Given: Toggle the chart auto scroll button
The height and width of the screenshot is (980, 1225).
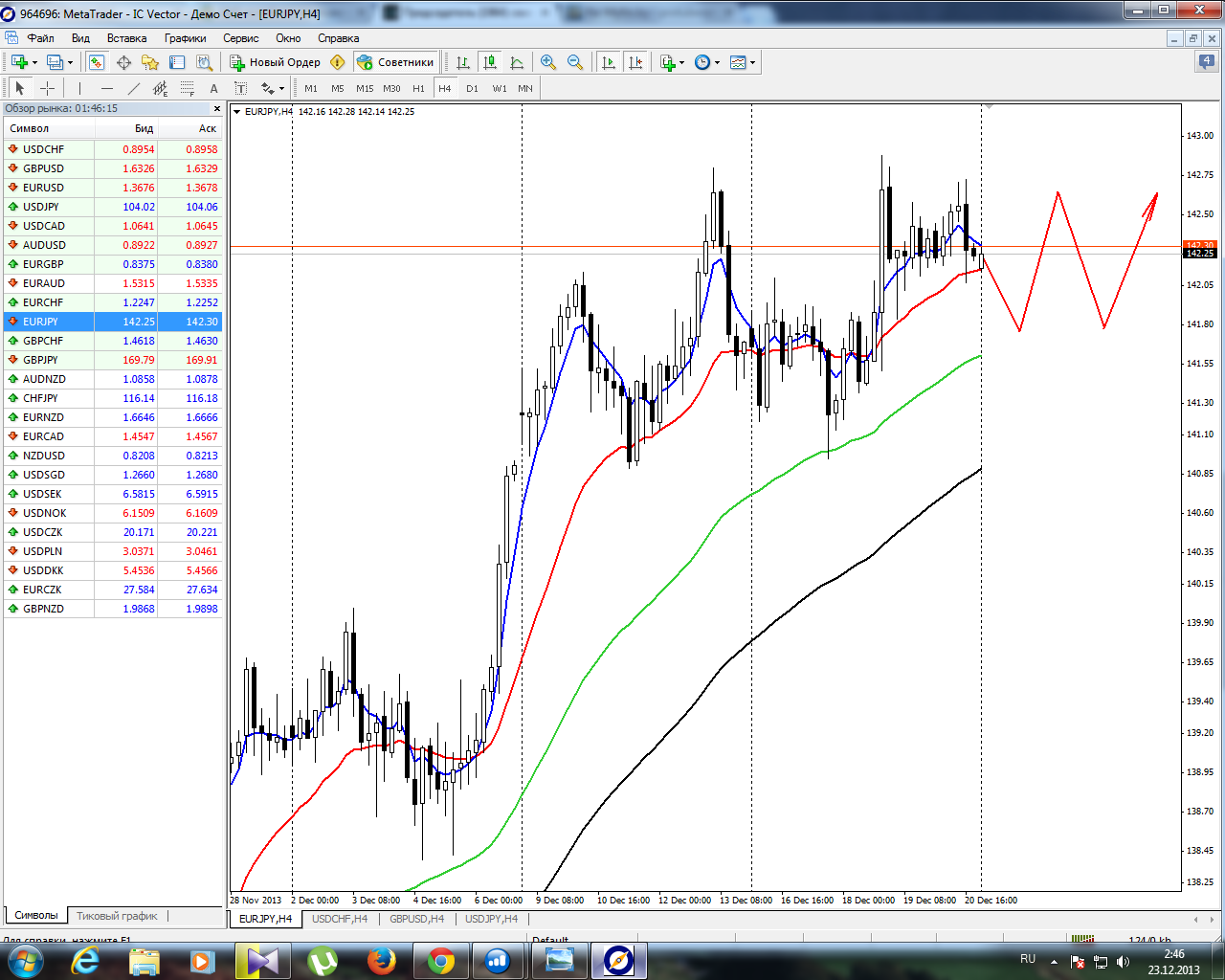Looking at the screenshot, I should point(609,62).
